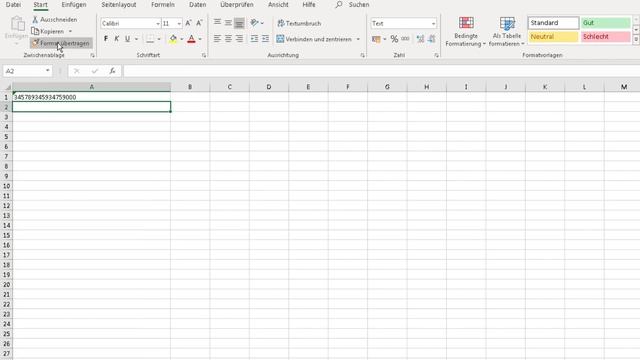Screen dimensions: 640x360
Task: Toggle underline (U) formatting
Action: click(127, 39)
